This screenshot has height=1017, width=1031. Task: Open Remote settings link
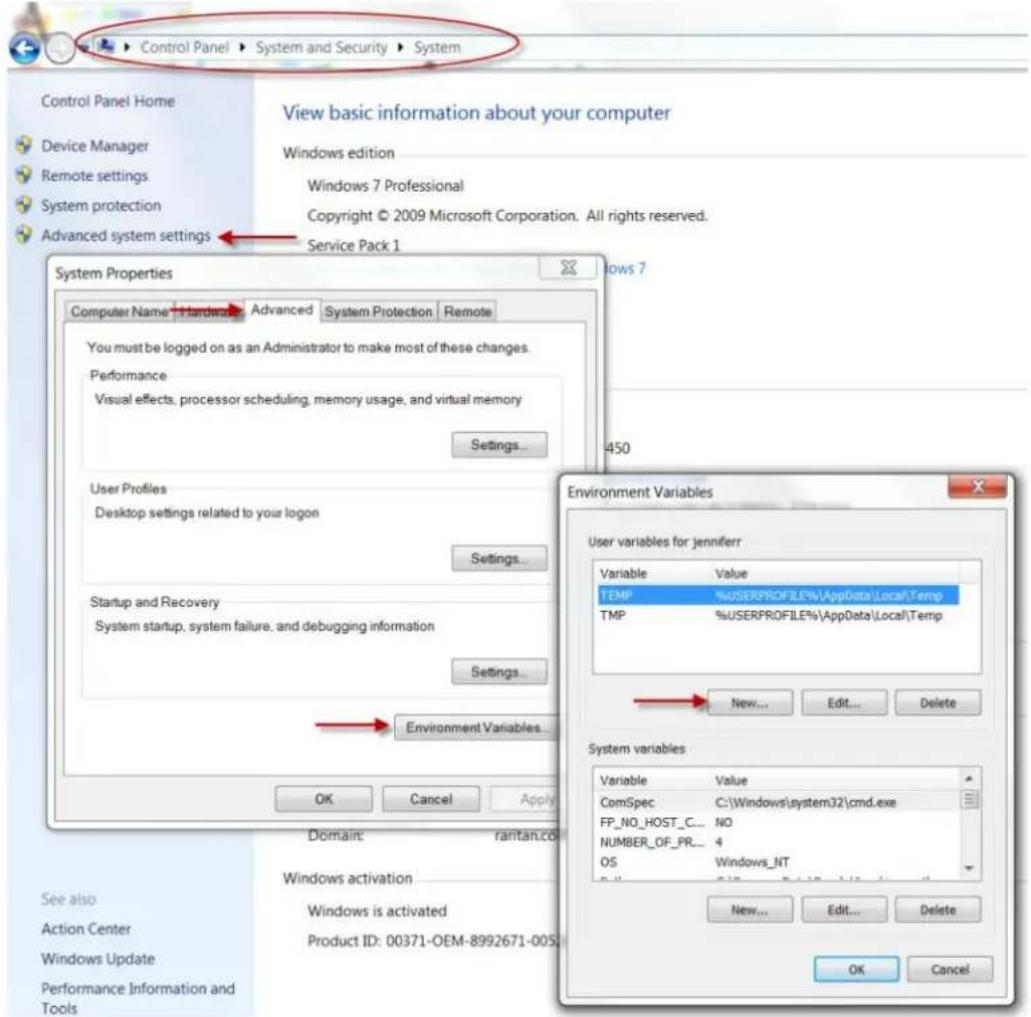95,176
